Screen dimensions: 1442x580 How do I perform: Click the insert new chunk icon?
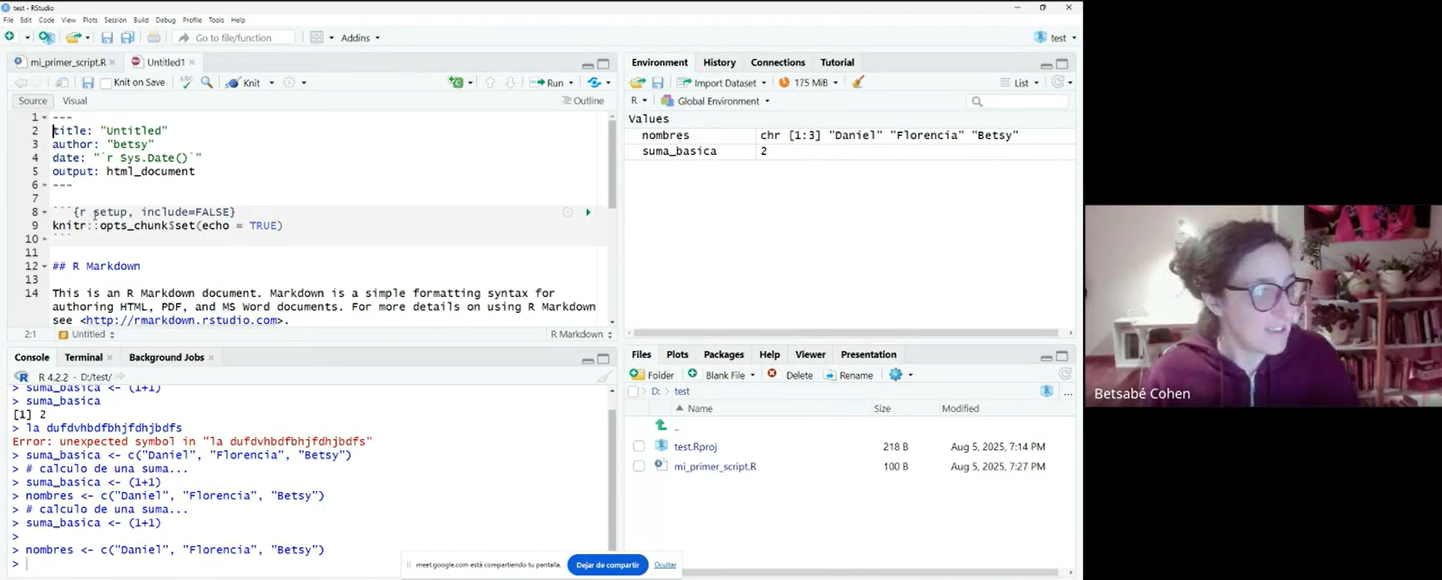click(456, 83)
